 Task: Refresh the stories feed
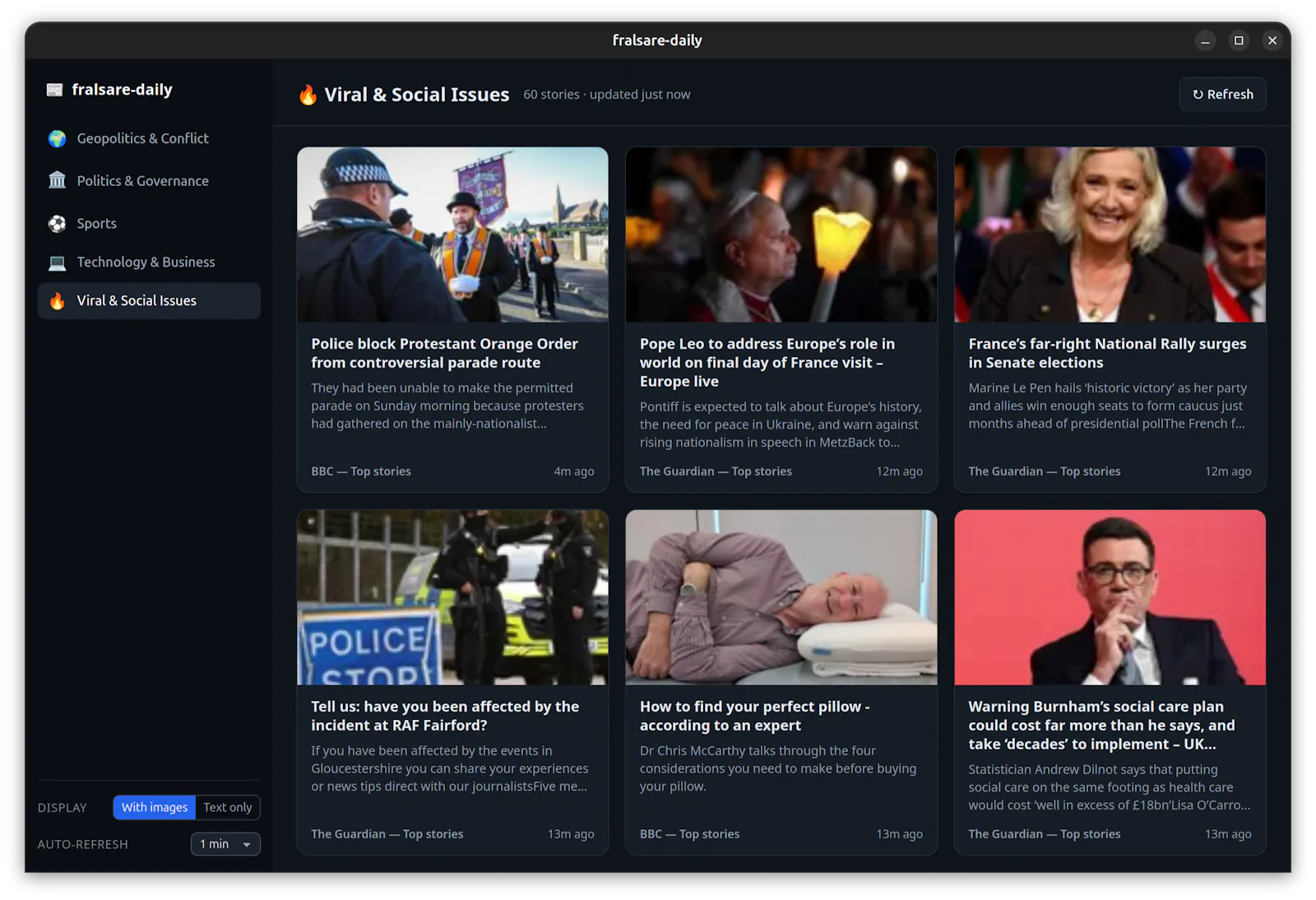tap(1222, 95)
